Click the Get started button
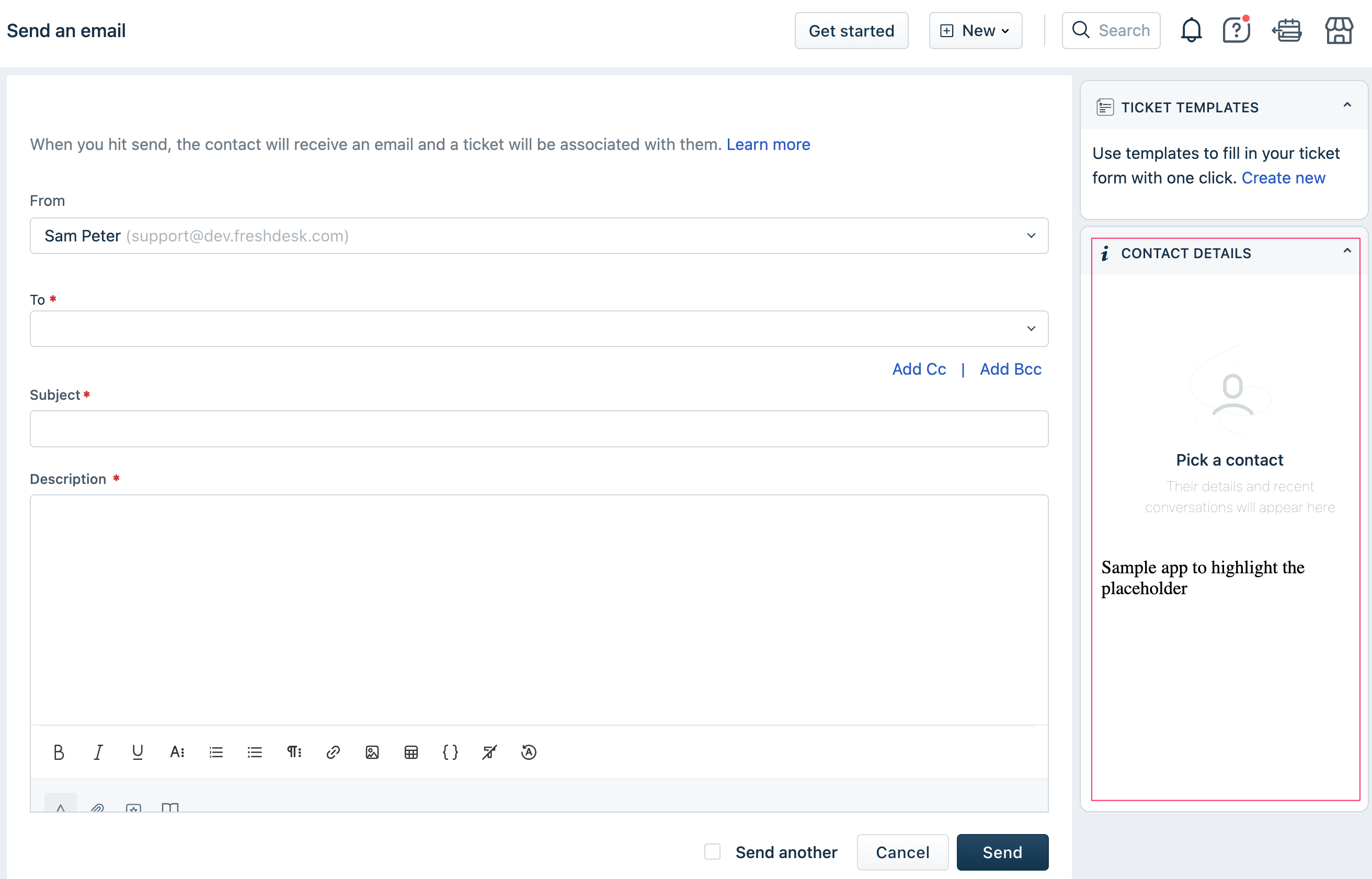The image size is (1372, 879). coord(851,30)
